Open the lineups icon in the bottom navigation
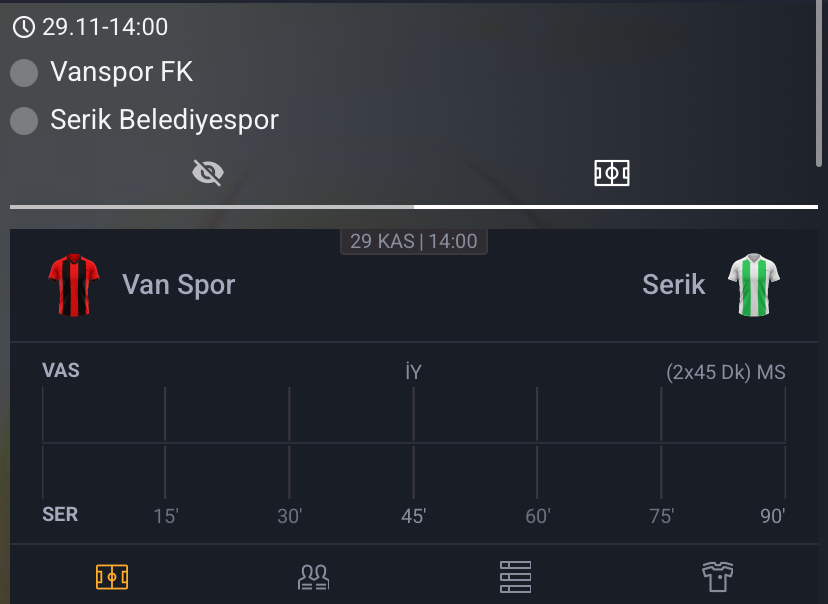Viewport: 828px width, 604px height. 314,576
